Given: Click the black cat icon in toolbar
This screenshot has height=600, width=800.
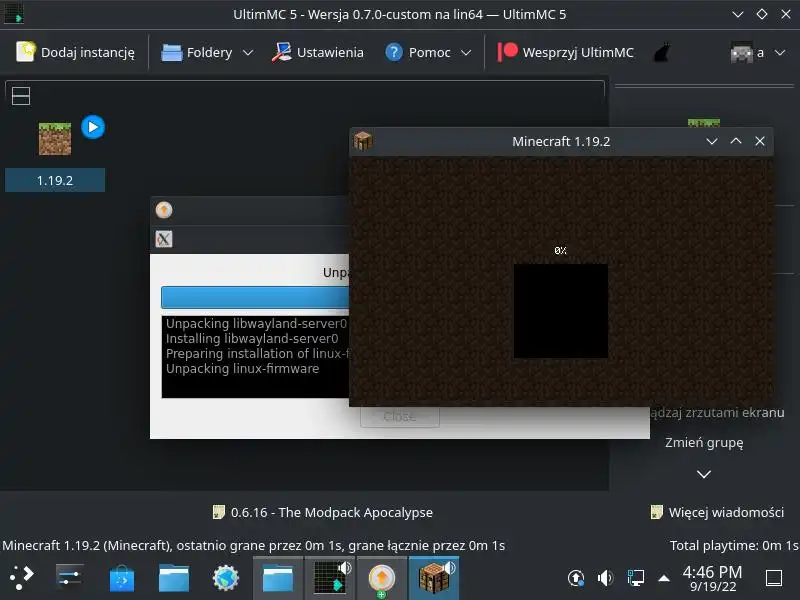Looking at the screenshot, I should point(661,52).
